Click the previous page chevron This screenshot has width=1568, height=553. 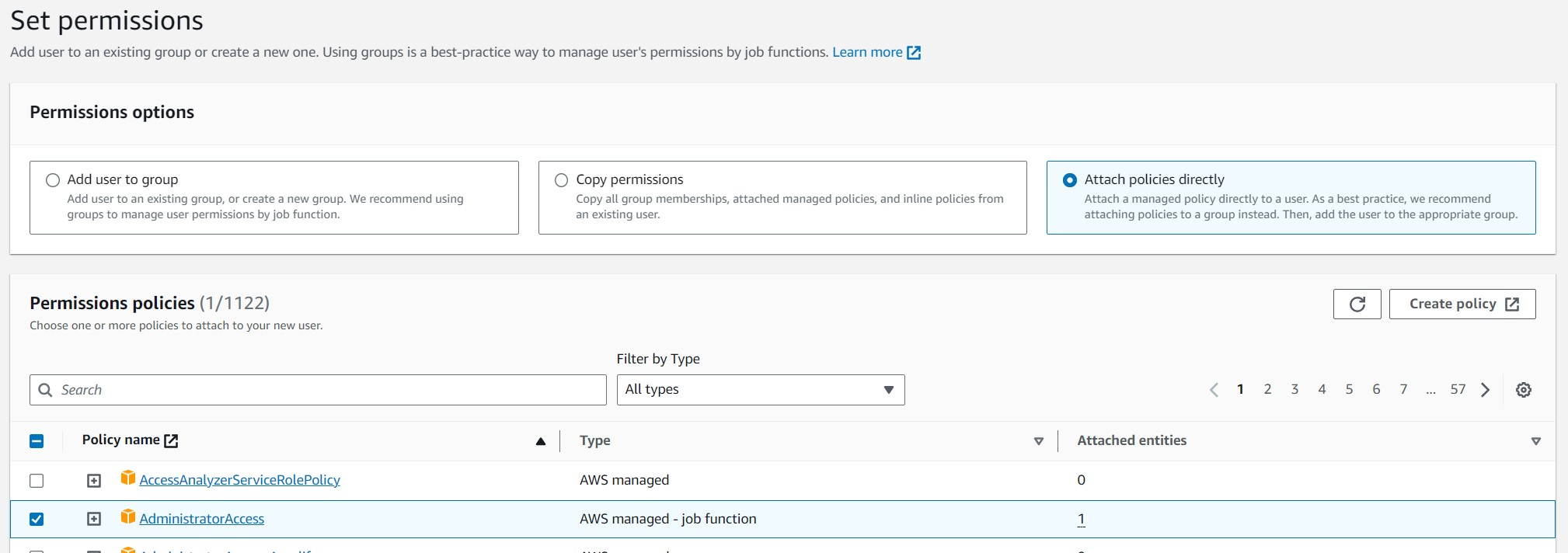click(1214, 390)
